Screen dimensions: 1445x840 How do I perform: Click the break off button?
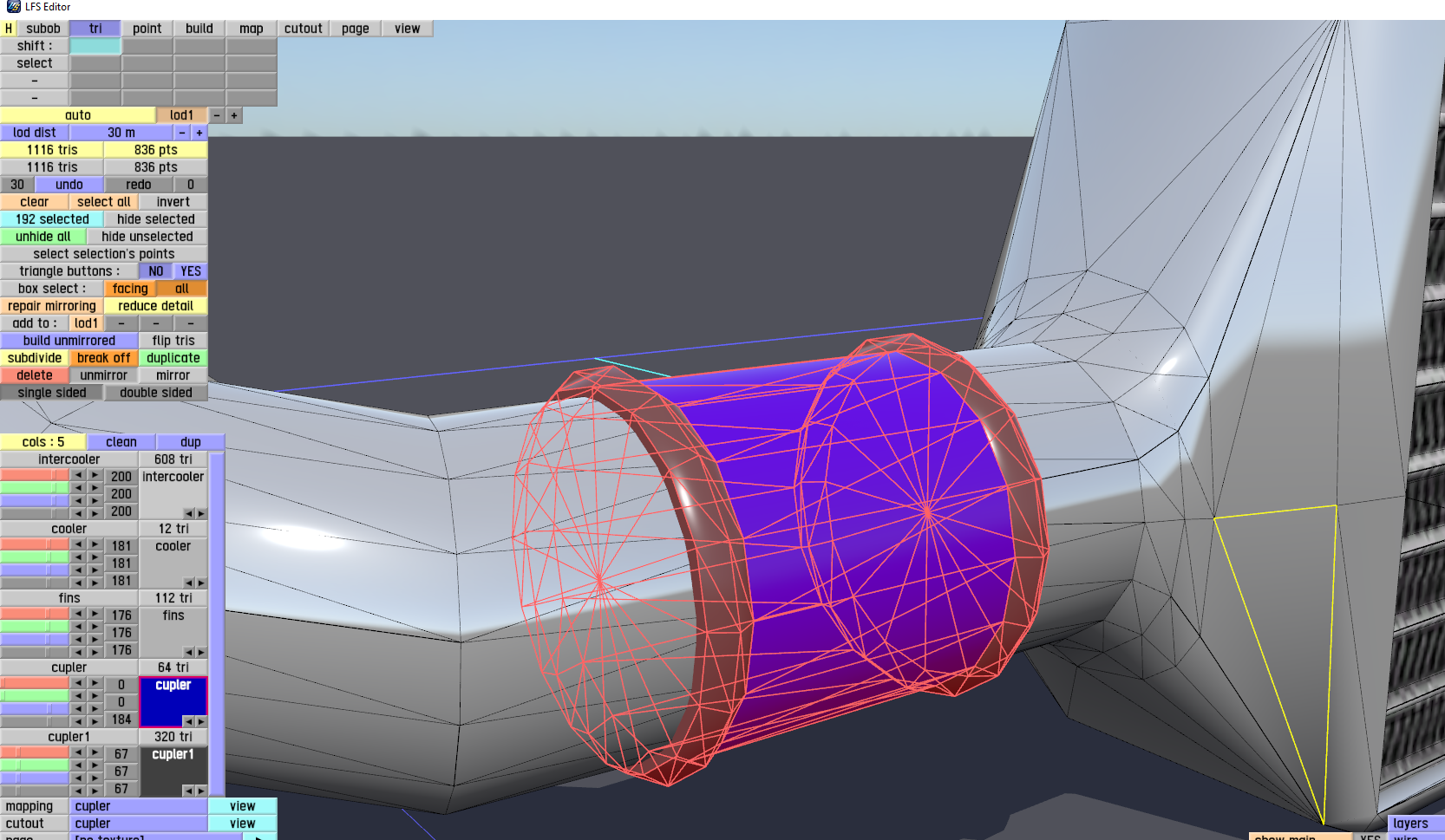tap(104, 358)
